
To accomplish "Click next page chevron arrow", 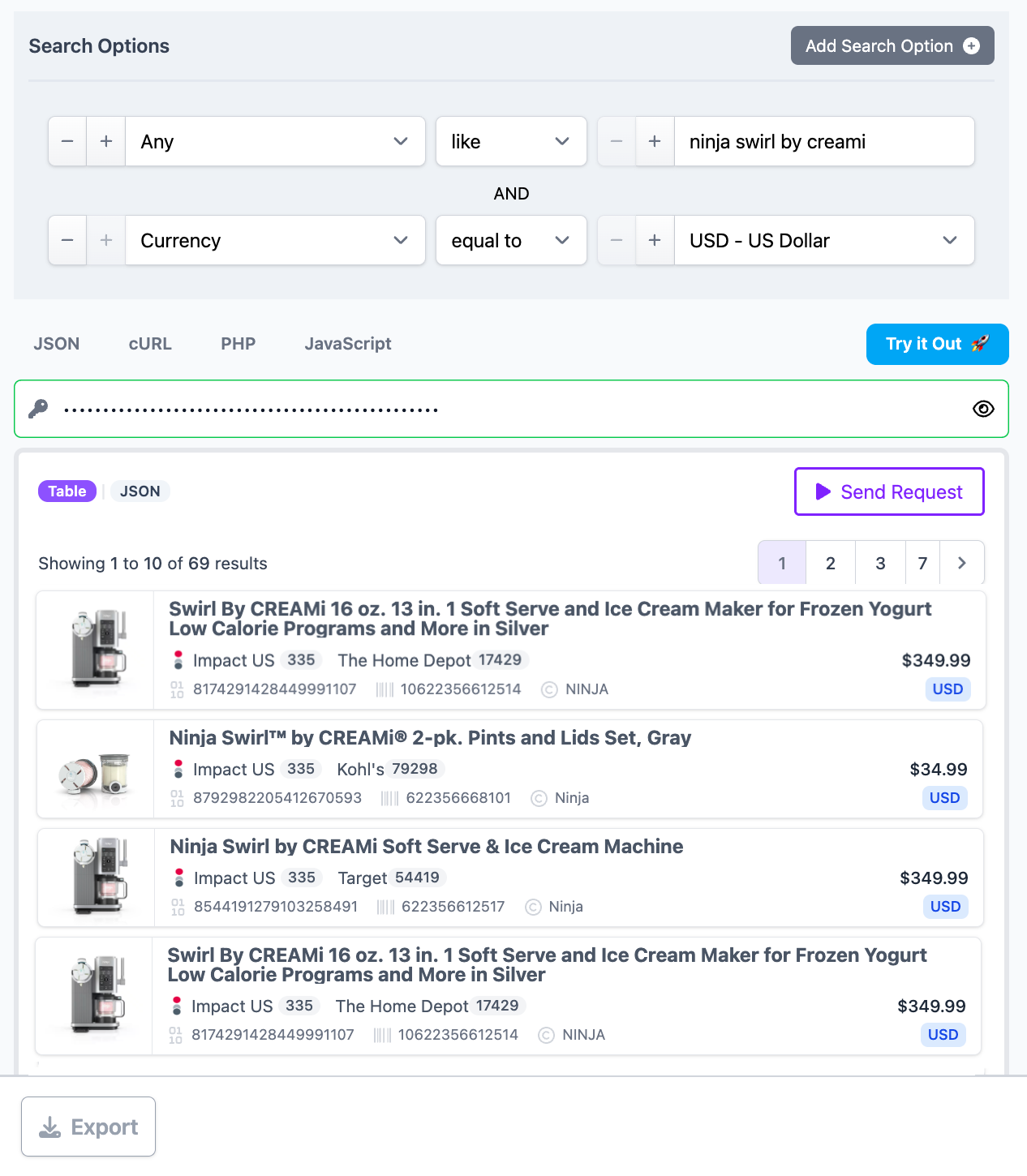I will 962,563.
